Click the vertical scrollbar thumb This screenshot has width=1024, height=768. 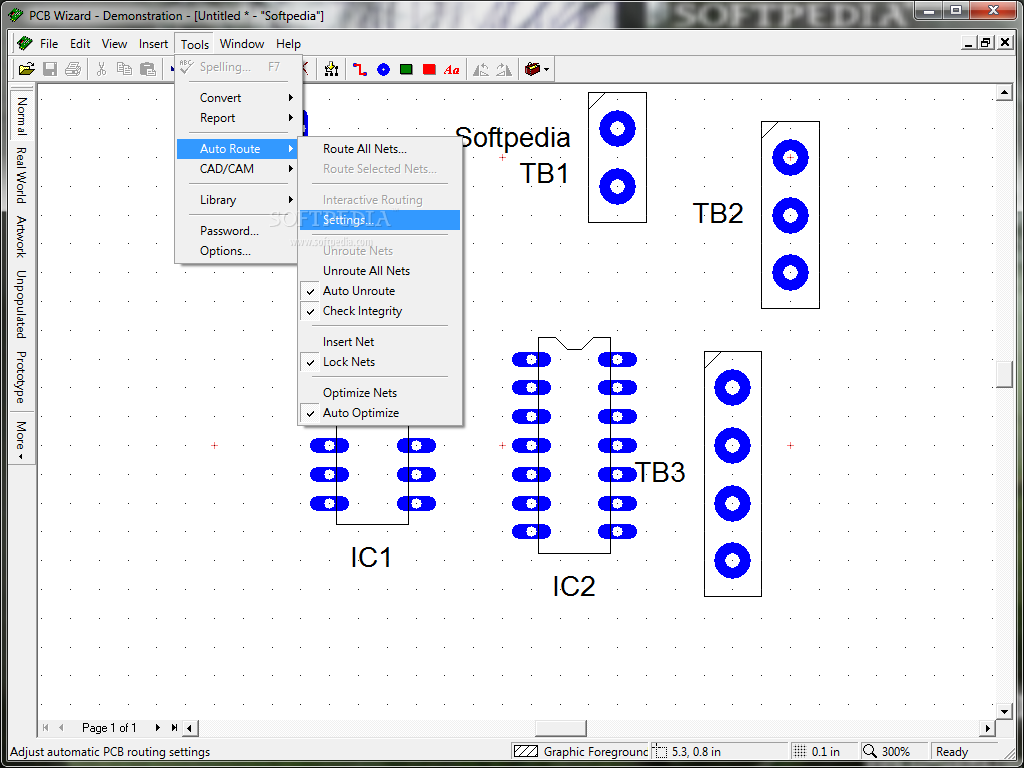click(x=1004, y=374)
